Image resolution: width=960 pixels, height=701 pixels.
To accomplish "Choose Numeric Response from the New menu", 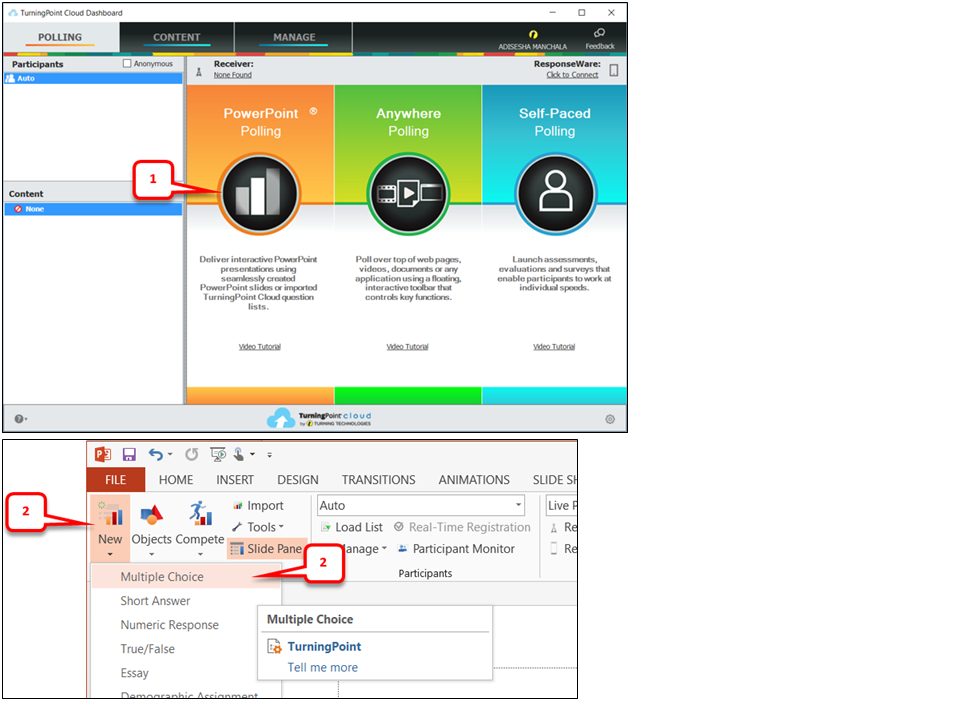I will [x=175, y=625].
